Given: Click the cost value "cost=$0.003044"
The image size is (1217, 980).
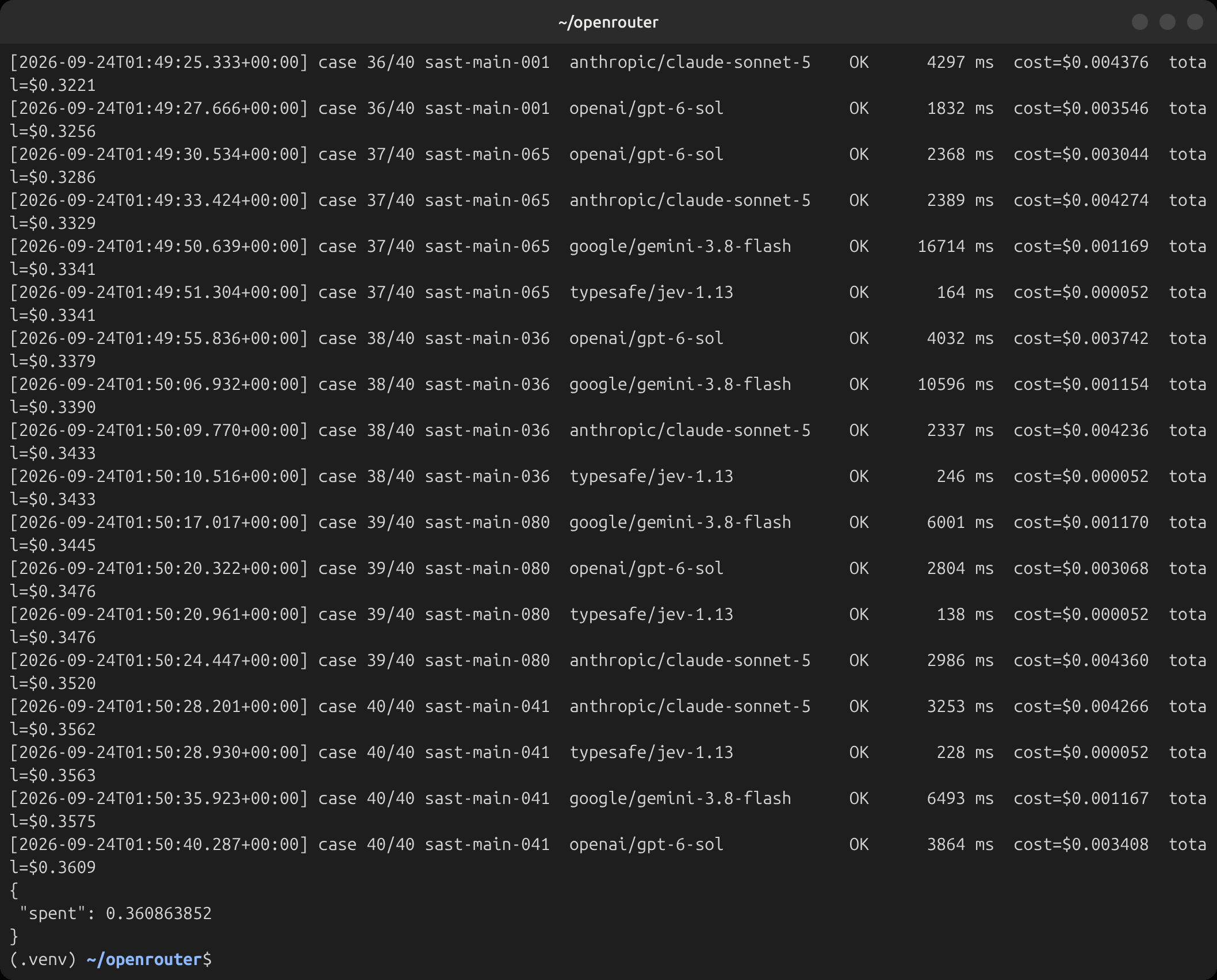Looking at the screenshot, I should [x=1081, y=154].
